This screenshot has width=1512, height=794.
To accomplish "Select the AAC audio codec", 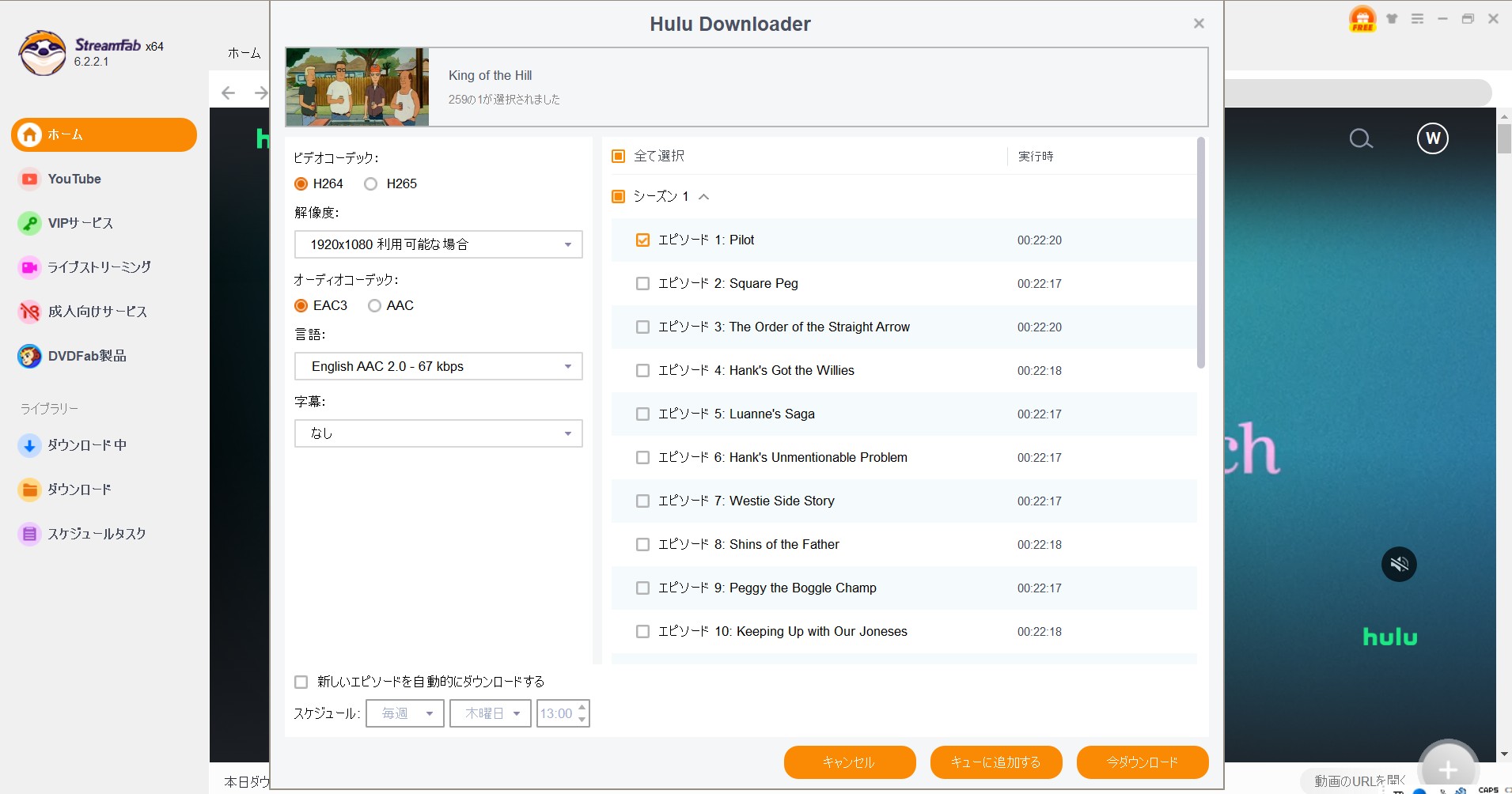I will coord(374,305).
